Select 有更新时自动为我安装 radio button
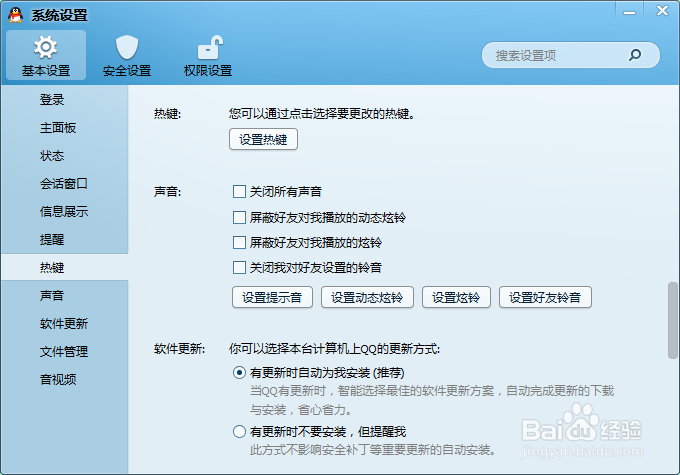The width and height of the screenshot is (680, 475). click(239, 373)
